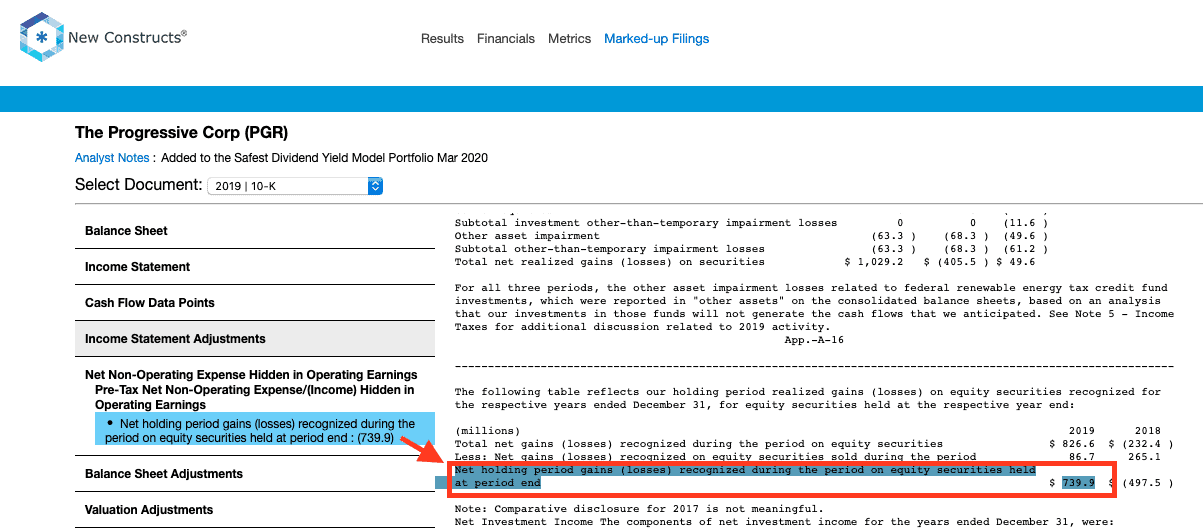The image size is (1203, 531).
Task: Click the 'App.-A-16' page marker
Action: pos(814,340)
